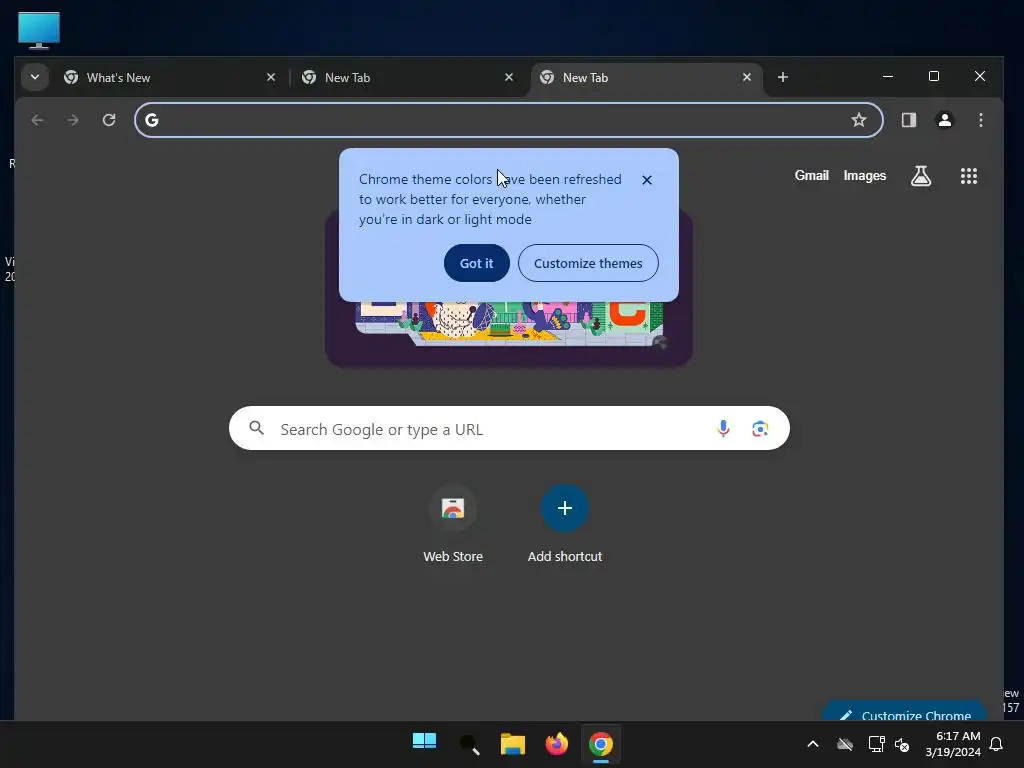
Task: Open the Chrome side panel
Action: (x=909, y=120)
